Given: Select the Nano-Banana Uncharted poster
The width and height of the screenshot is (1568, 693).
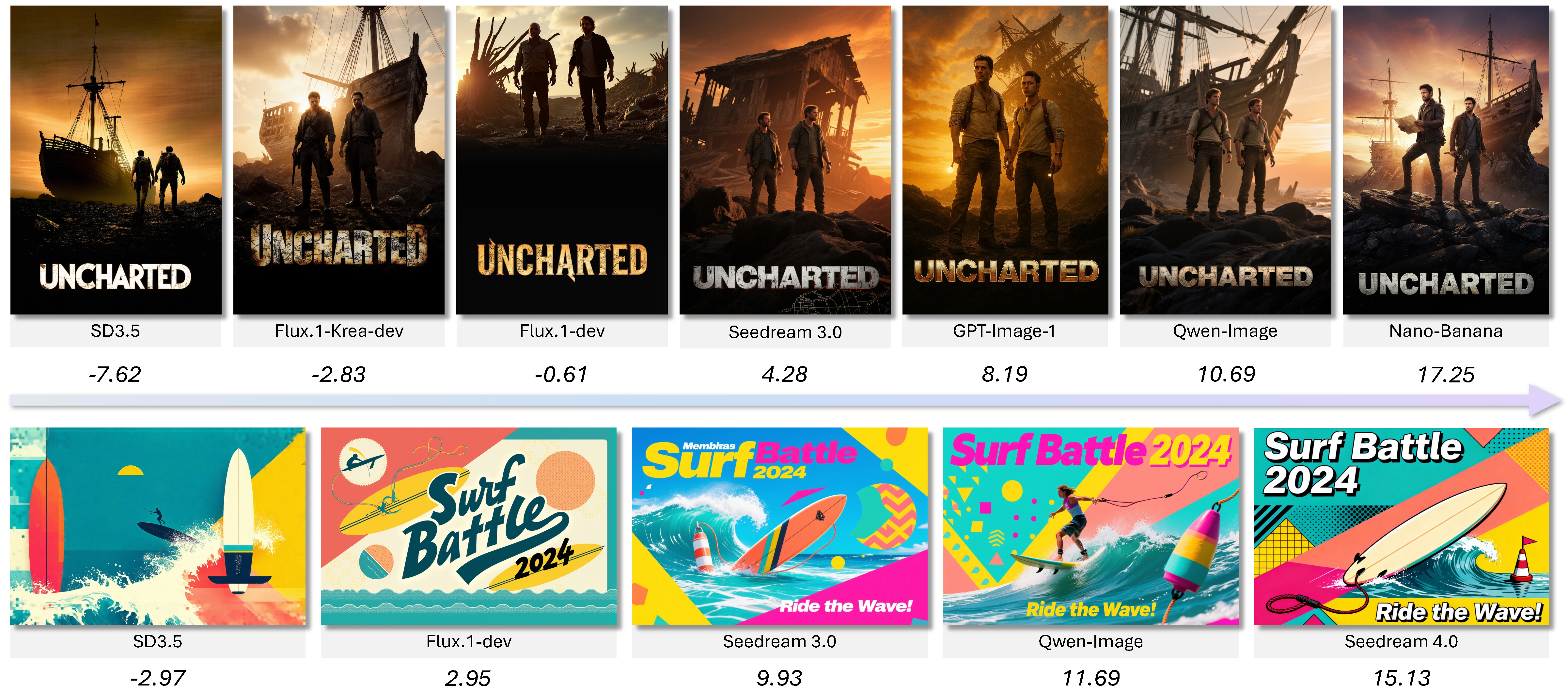Looking at the screenshot, I should [1446, 160].
